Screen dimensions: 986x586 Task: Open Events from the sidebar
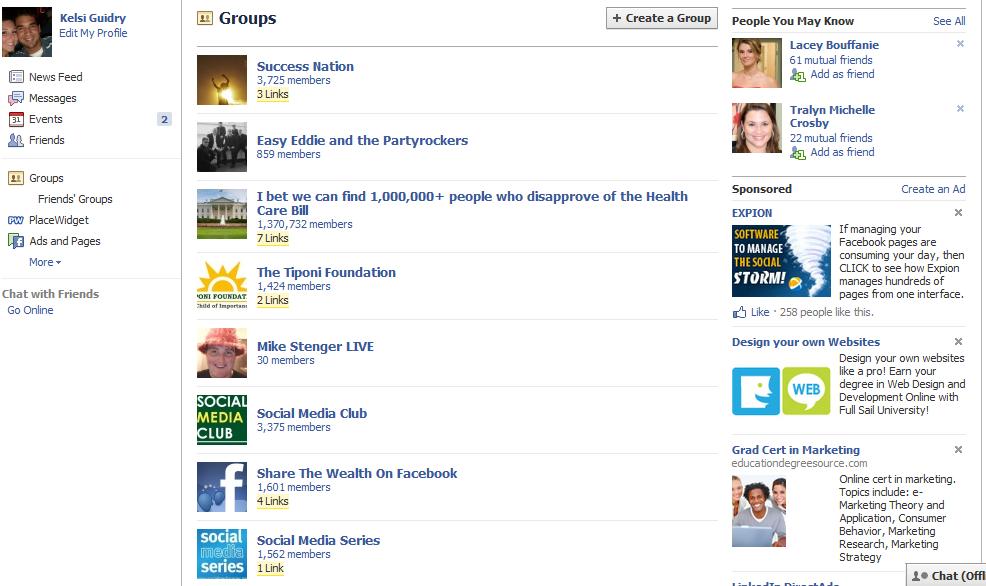(46, 118)
